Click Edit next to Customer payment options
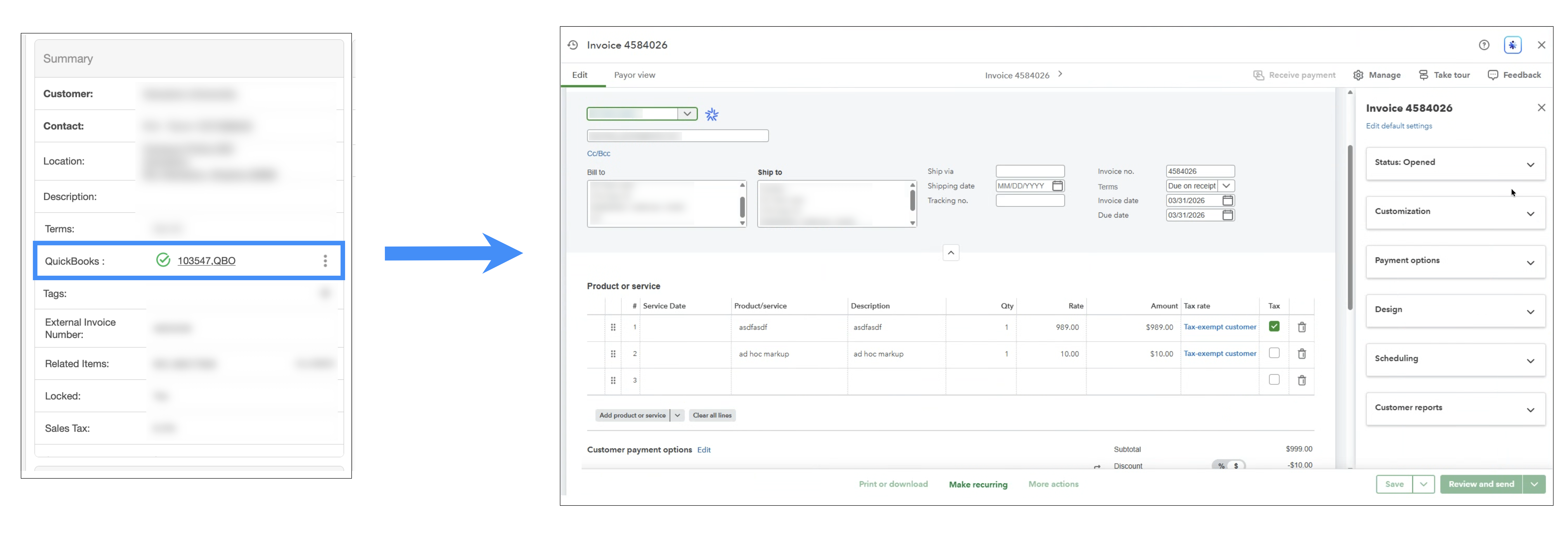This screenshot has height=536, width=1568. coord(704,450)
